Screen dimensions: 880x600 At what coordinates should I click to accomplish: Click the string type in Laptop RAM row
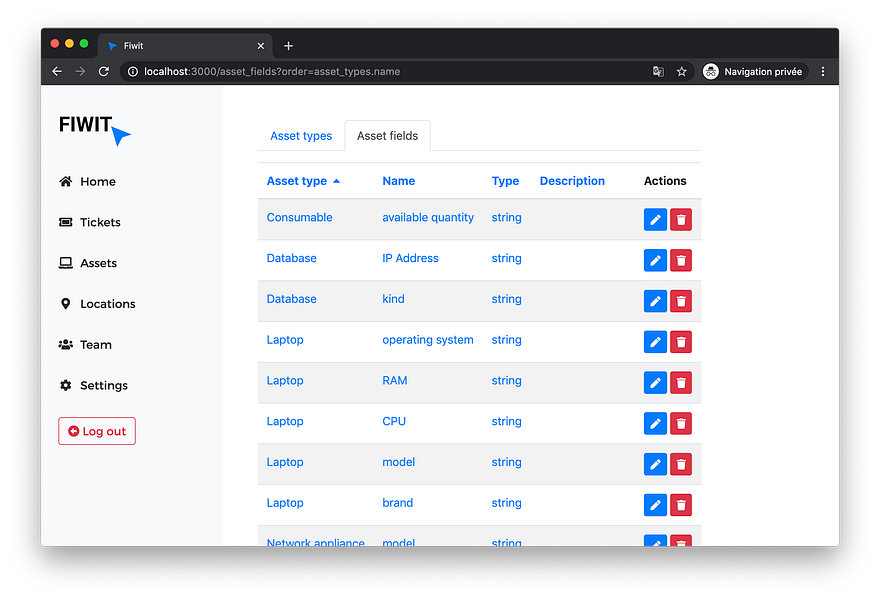point(506,381)
